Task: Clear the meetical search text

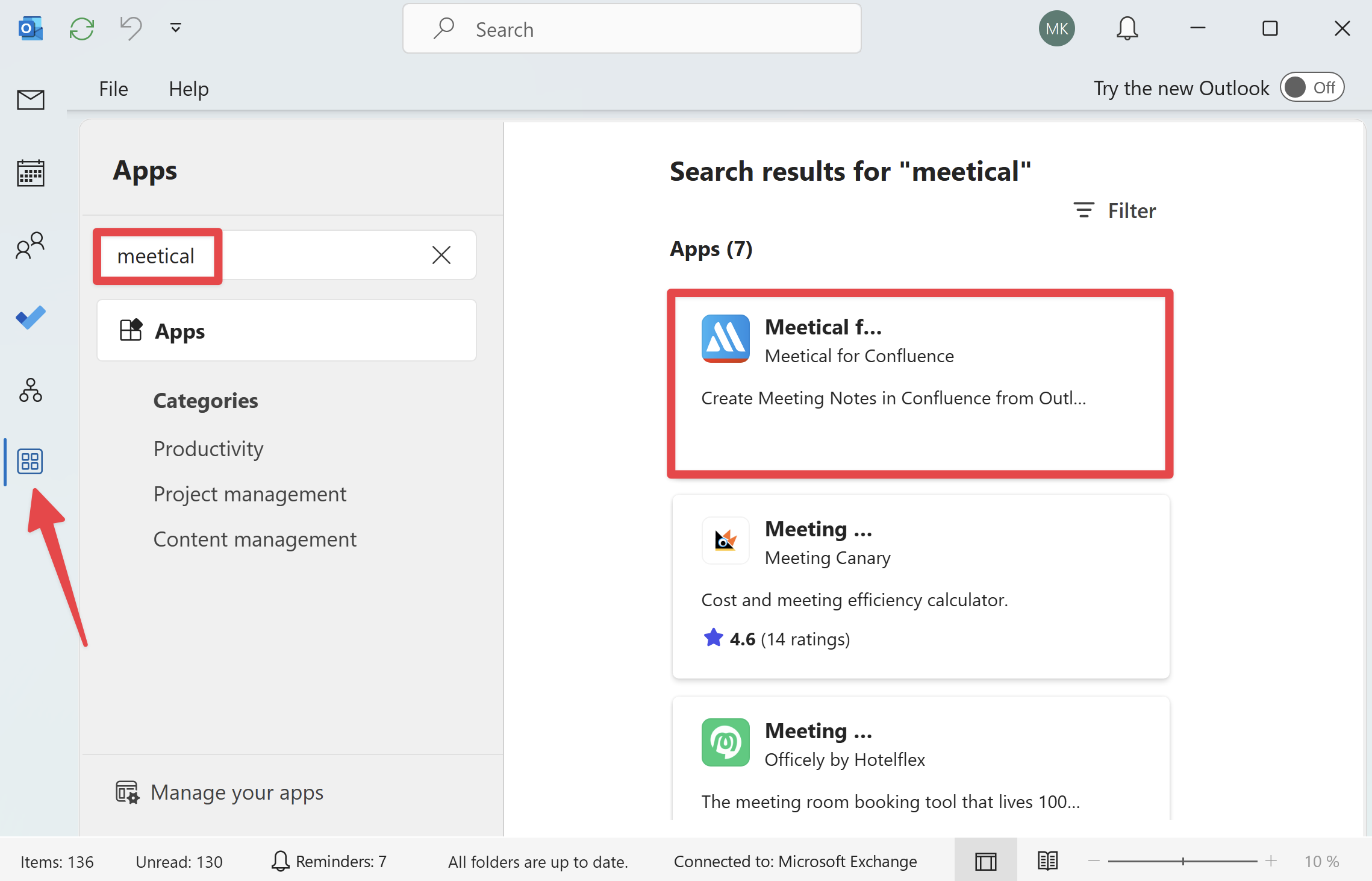Action: pos(441,255)
